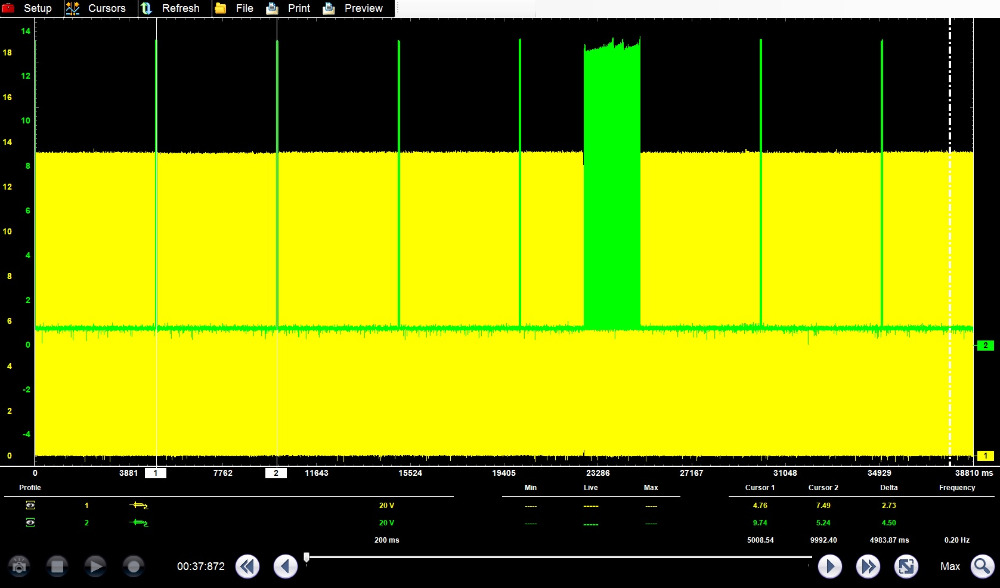1000x588 pixels.
Task: Click the Profile column header
Action: tap(30, 487)
